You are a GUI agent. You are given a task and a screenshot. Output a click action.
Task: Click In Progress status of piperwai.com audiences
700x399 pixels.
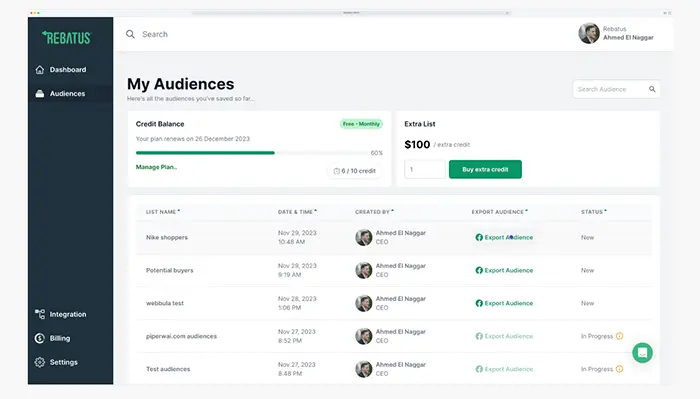click(597, 337)
